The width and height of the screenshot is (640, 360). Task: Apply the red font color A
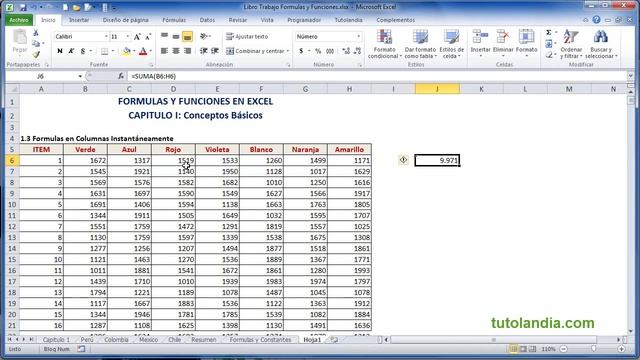point(143,51)
